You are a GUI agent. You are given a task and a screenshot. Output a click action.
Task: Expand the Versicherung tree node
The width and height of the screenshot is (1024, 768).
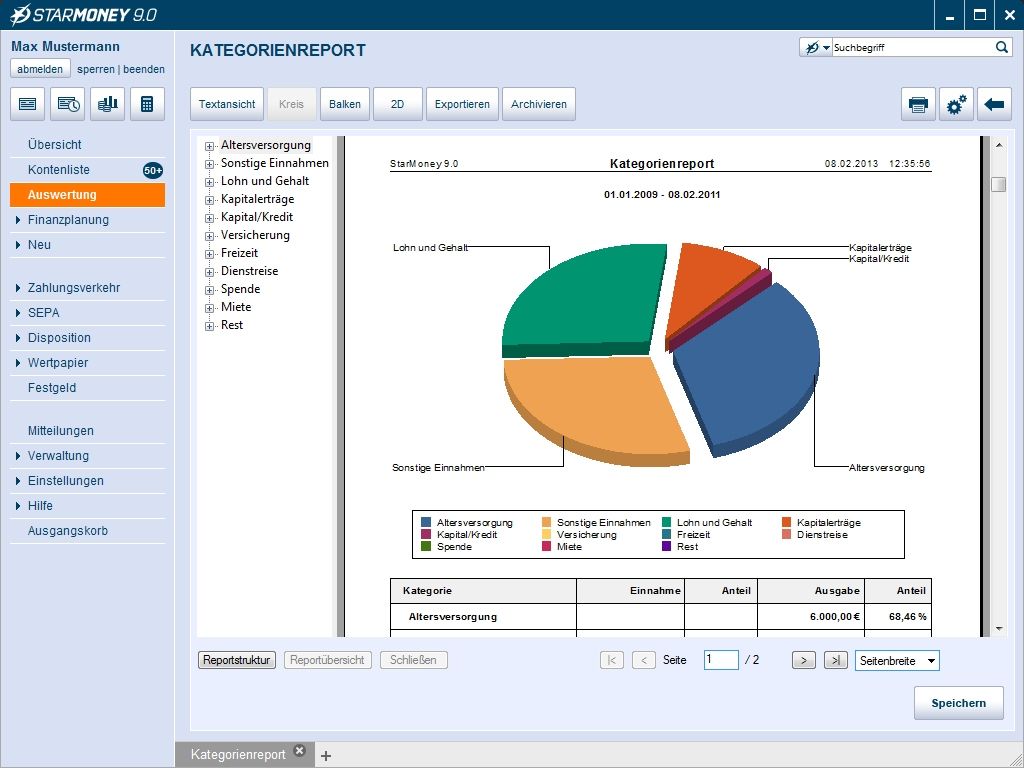(x=209, y=236)
